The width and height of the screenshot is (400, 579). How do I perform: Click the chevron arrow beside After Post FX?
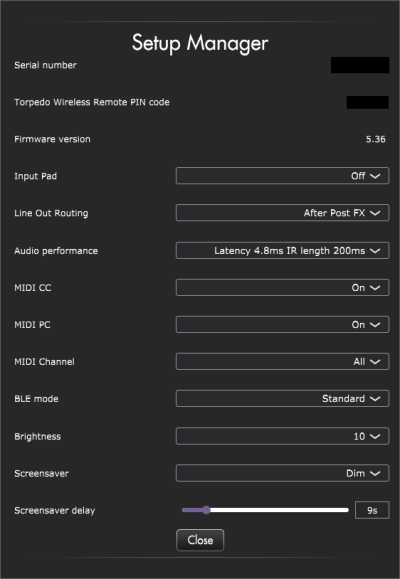pyautogui.click(x=375, y=213)
